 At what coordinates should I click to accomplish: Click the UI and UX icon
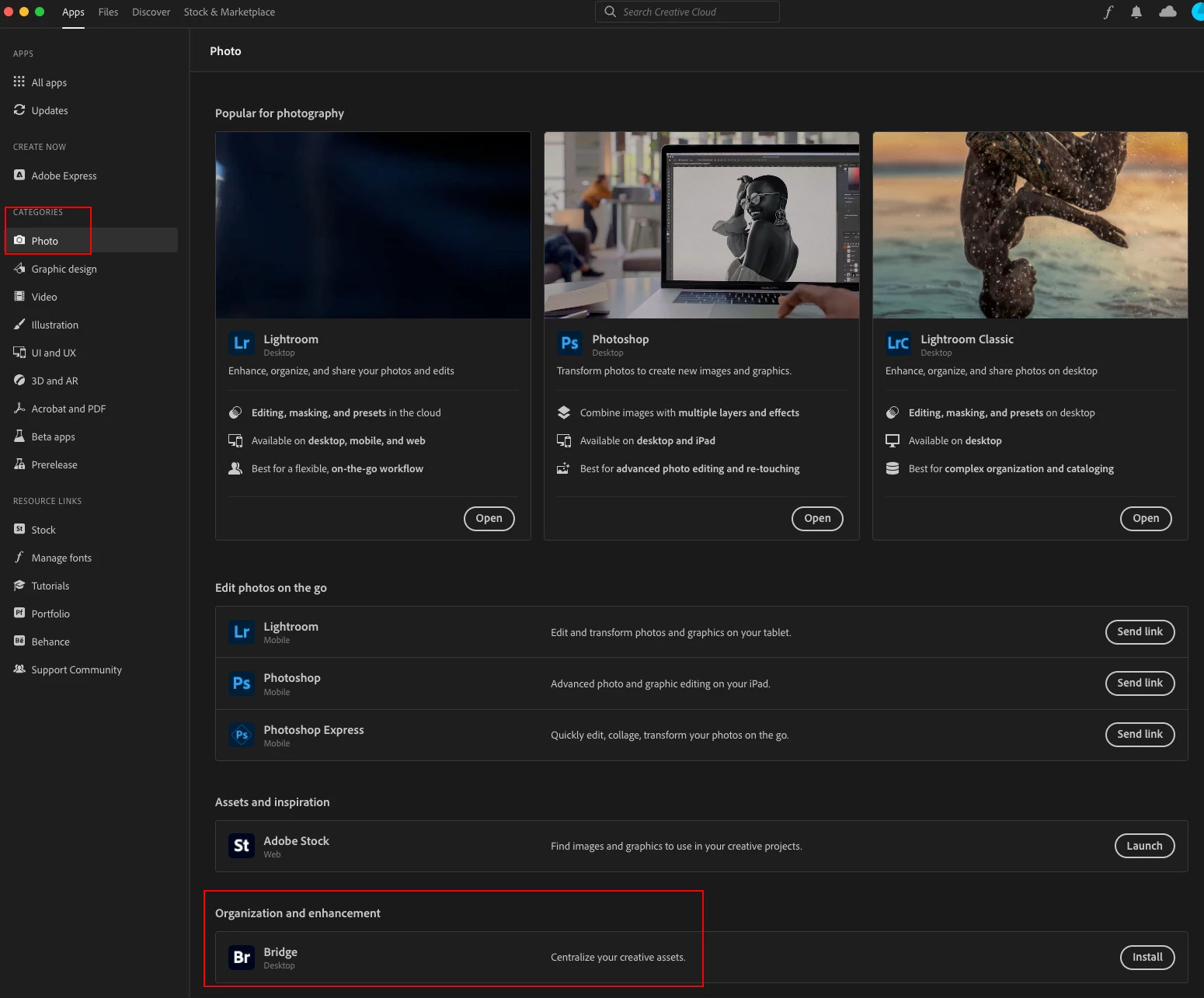pos(19,352)
